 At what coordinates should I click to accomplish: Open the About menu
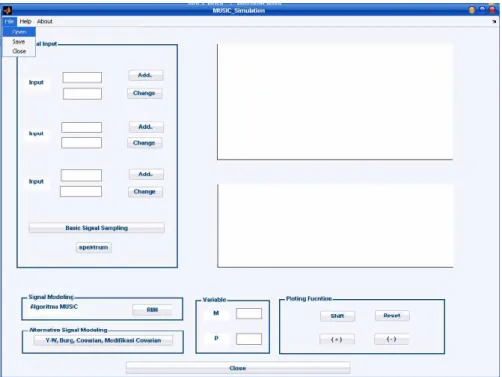click(x=45, y=21)
